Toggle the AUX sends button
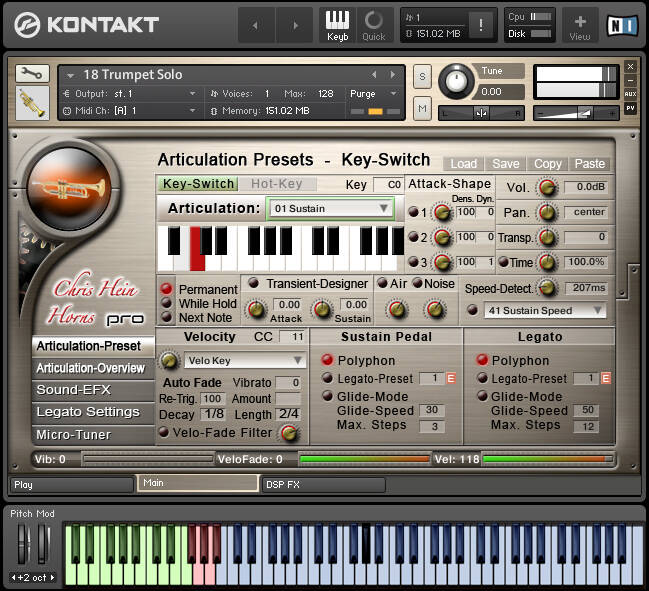The height and width of the screenshot is (591, 649). (630, 94)
